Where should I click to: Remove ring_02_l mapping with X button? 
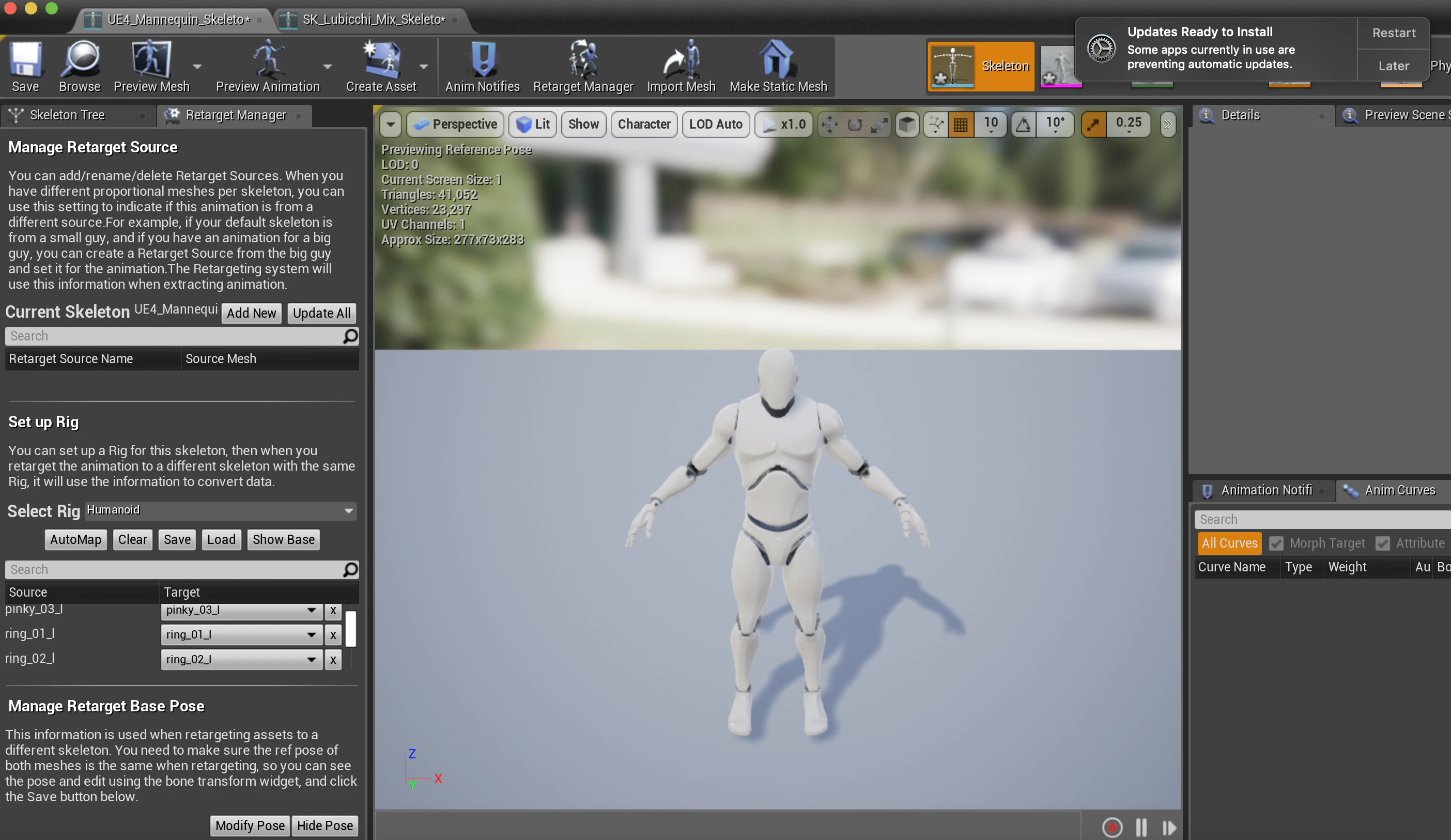333,660
